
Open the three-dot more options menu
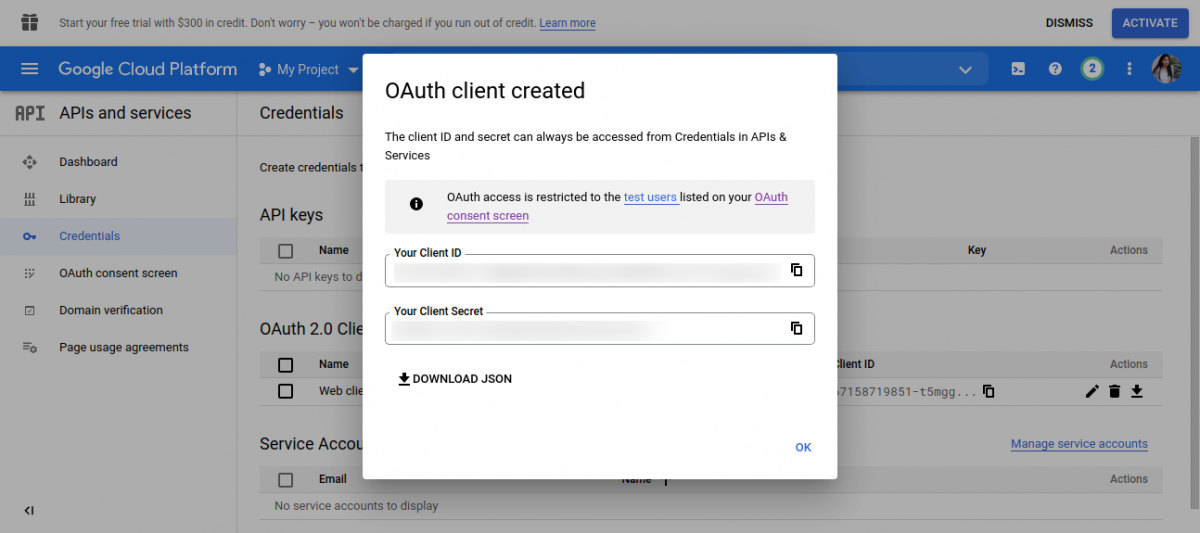1130,69
